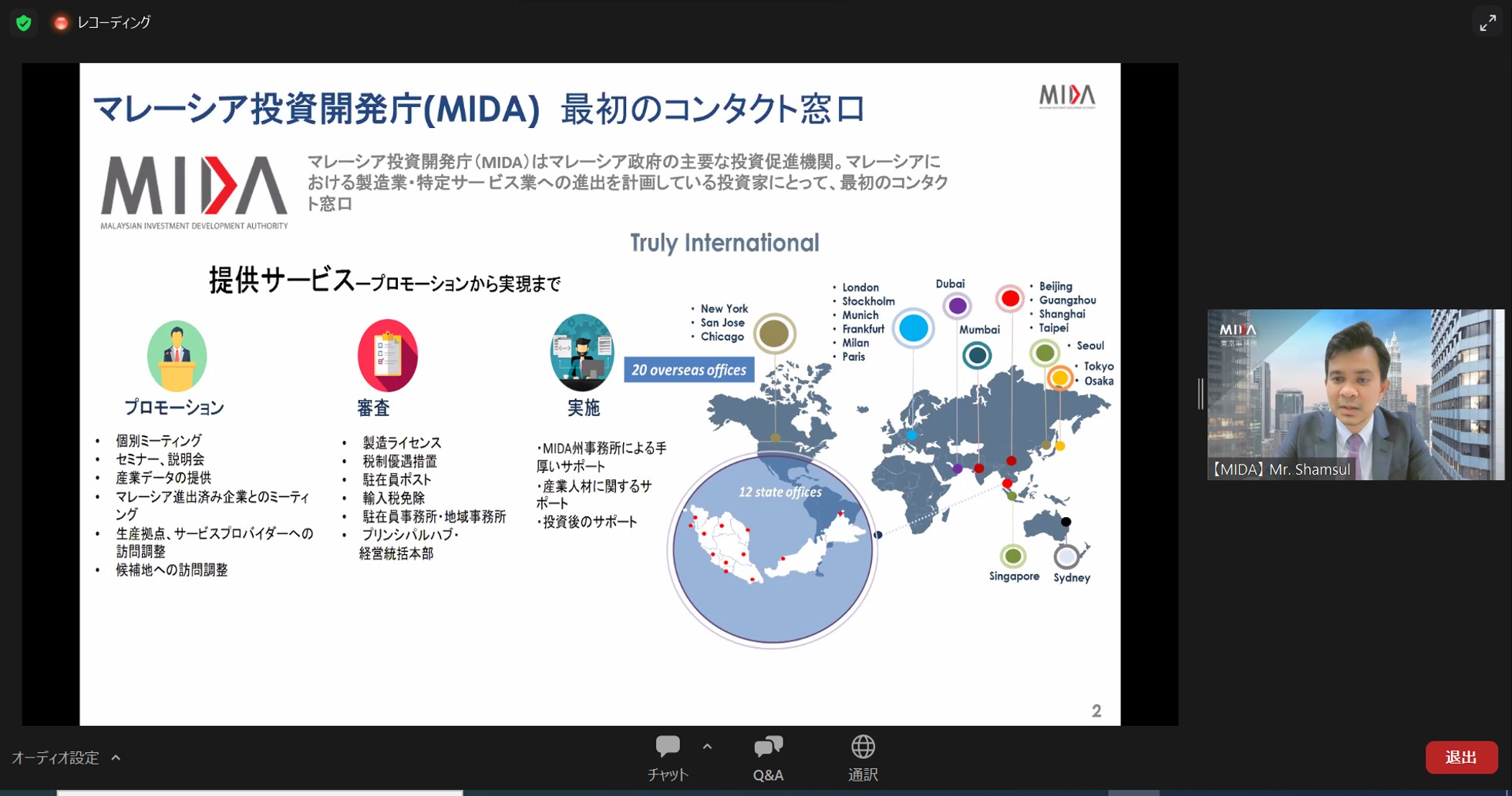Screen dimensions: 1512x796
Task: Click the 駐在員事務所・地域事務所 bullet
Action: point(434,517)
